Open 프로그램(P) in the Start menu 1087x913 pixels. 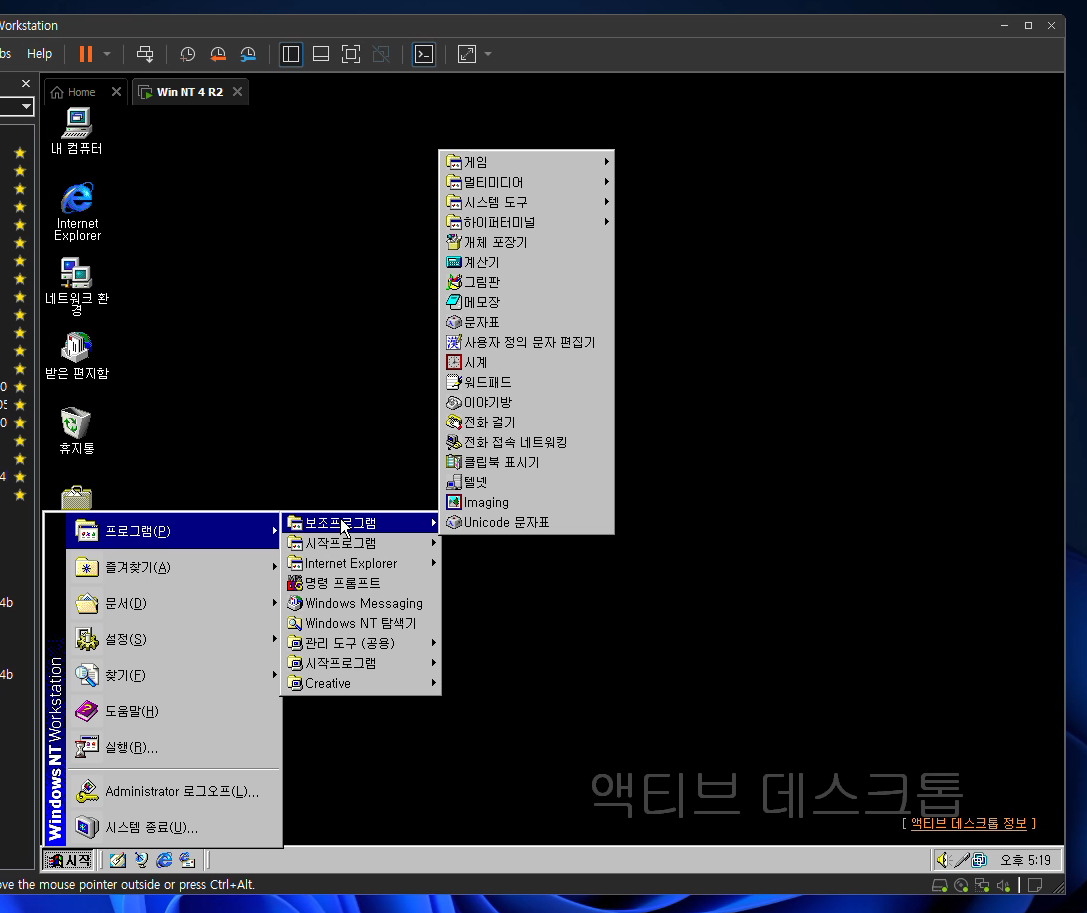pyautogui.click(x=173, y=531)
